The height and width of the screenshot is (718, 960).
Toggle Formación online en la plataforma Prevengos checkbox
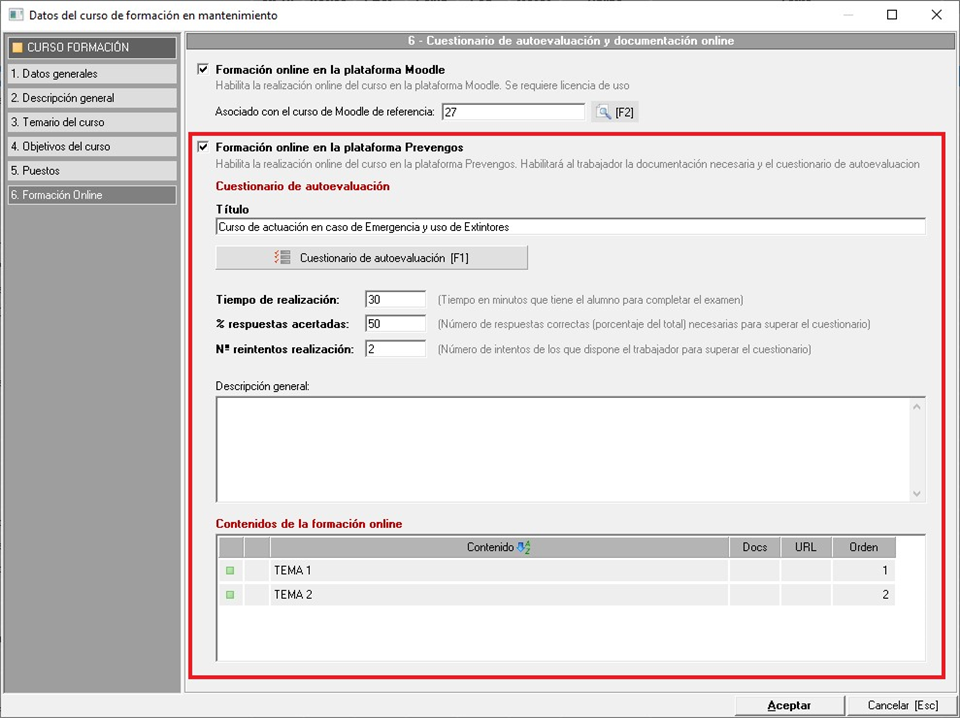tap(204, 147)
